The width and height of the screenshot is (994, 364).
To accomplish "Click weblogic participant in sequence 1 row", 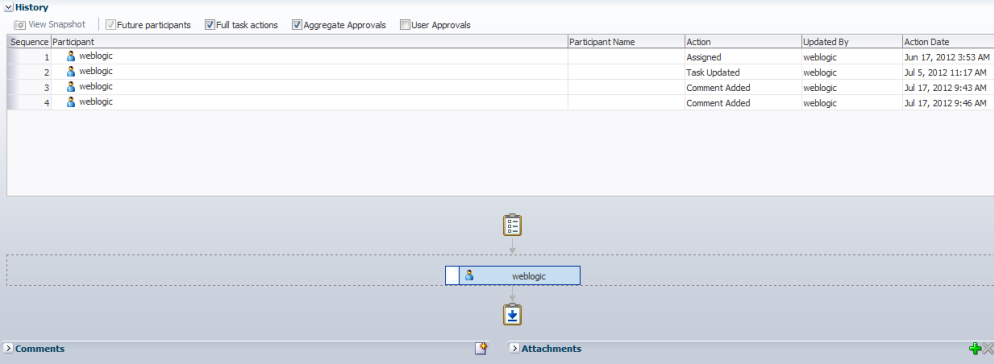I will [96, 56].
